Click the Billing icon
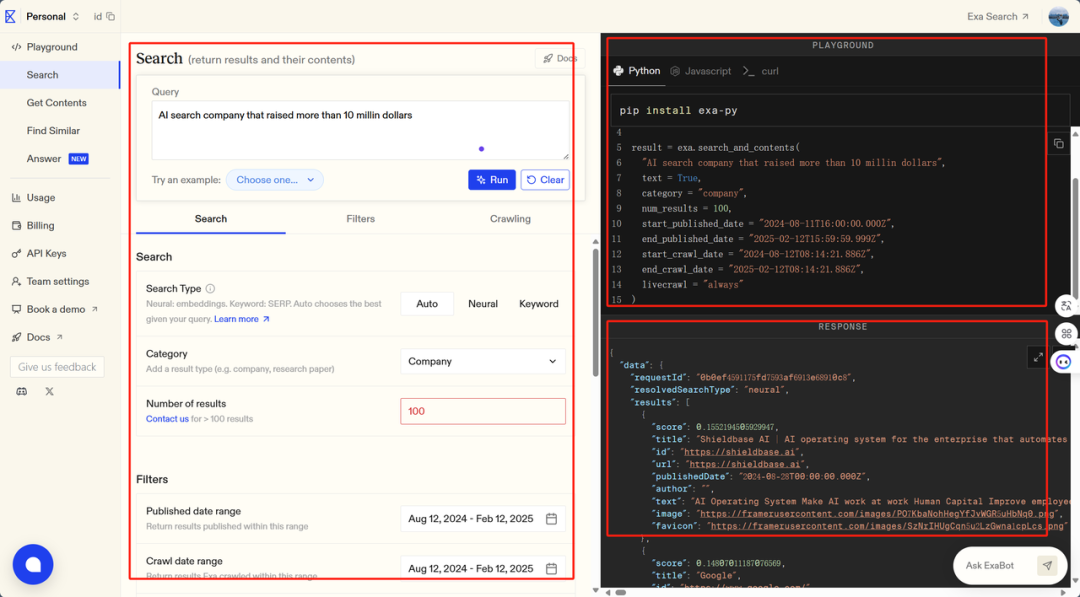Image resolution: width=1080 pixels, height=597 pixels. click(16, 225)
